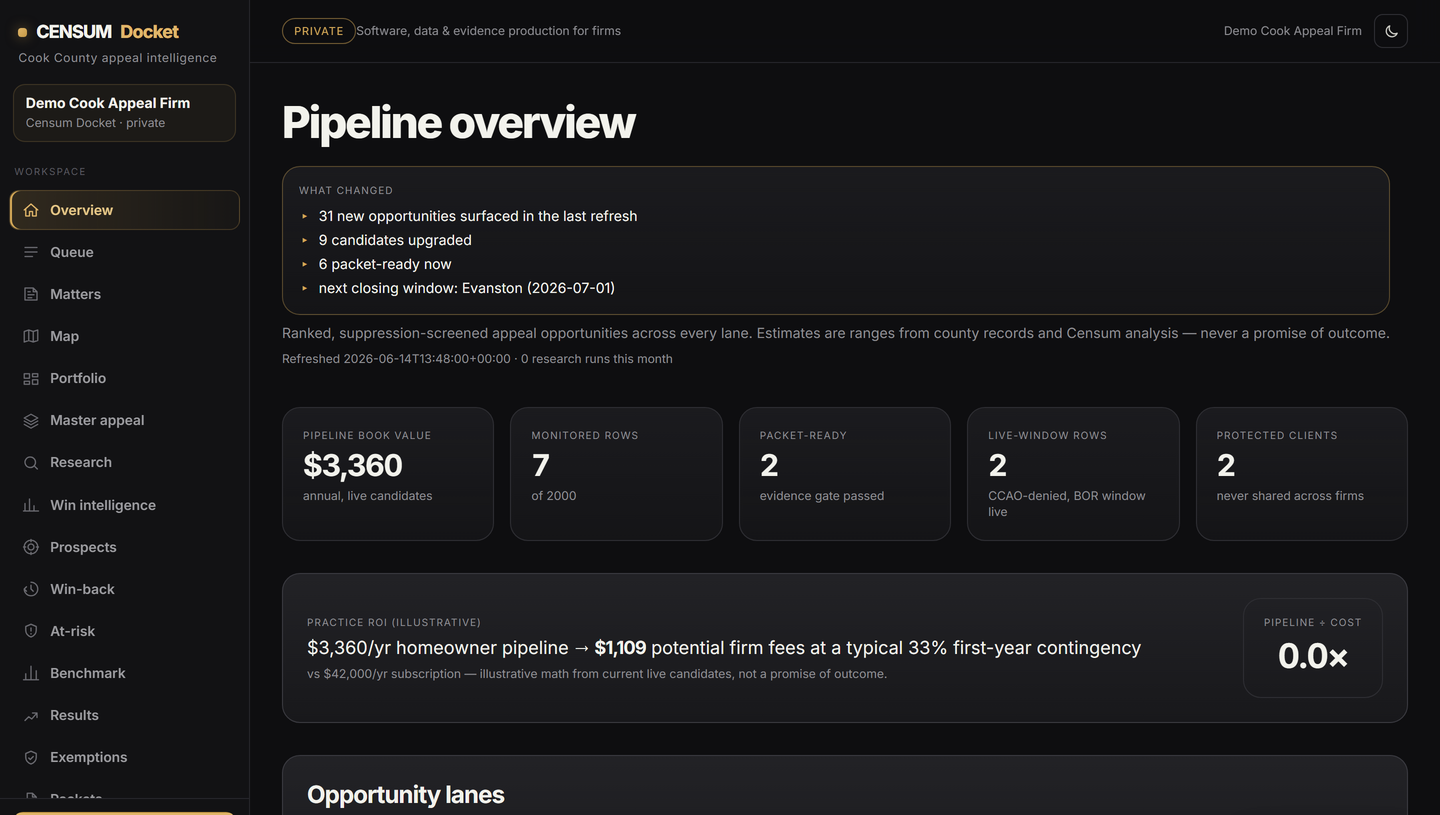This screenshot has width=1440, height=815.
Task: Click the Win-back history icon
Action: click(31, 589)
